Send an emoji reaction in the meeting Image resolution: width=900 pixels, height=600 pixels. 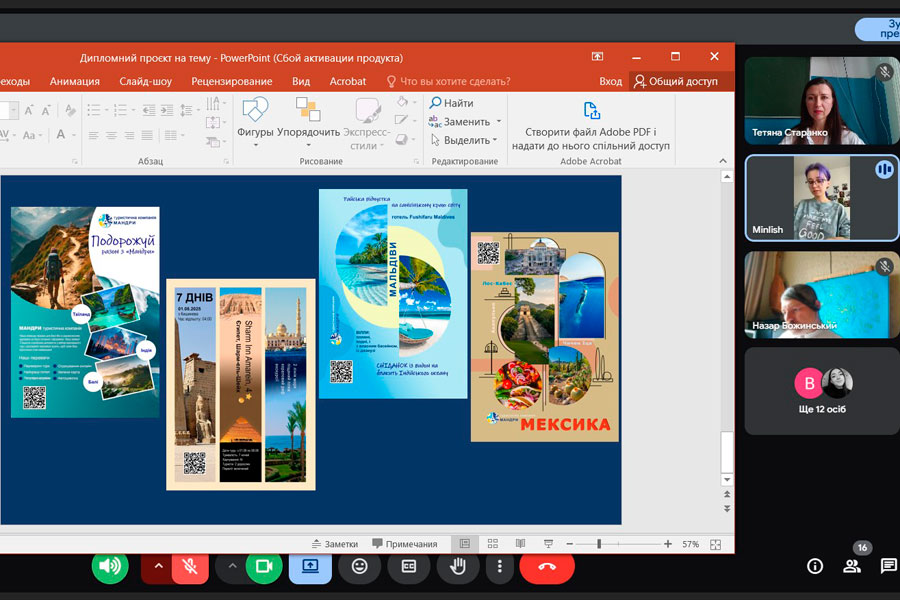359,567
